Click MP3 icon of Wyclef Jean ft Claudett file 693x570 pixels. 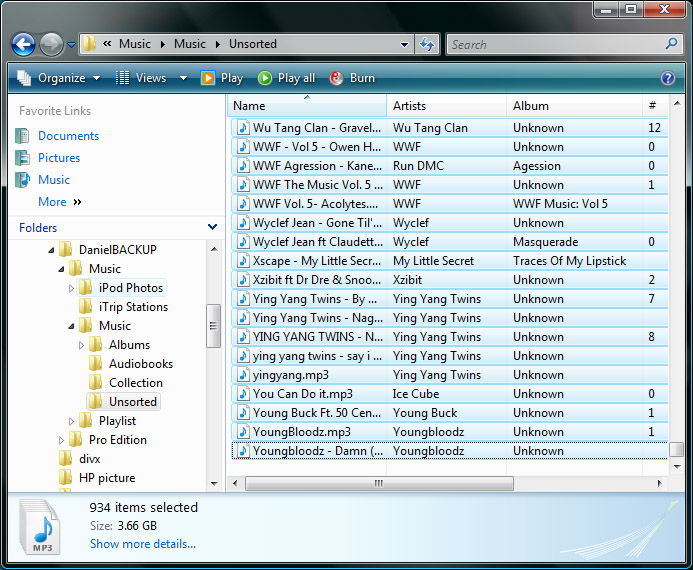(x=242, y=242)
